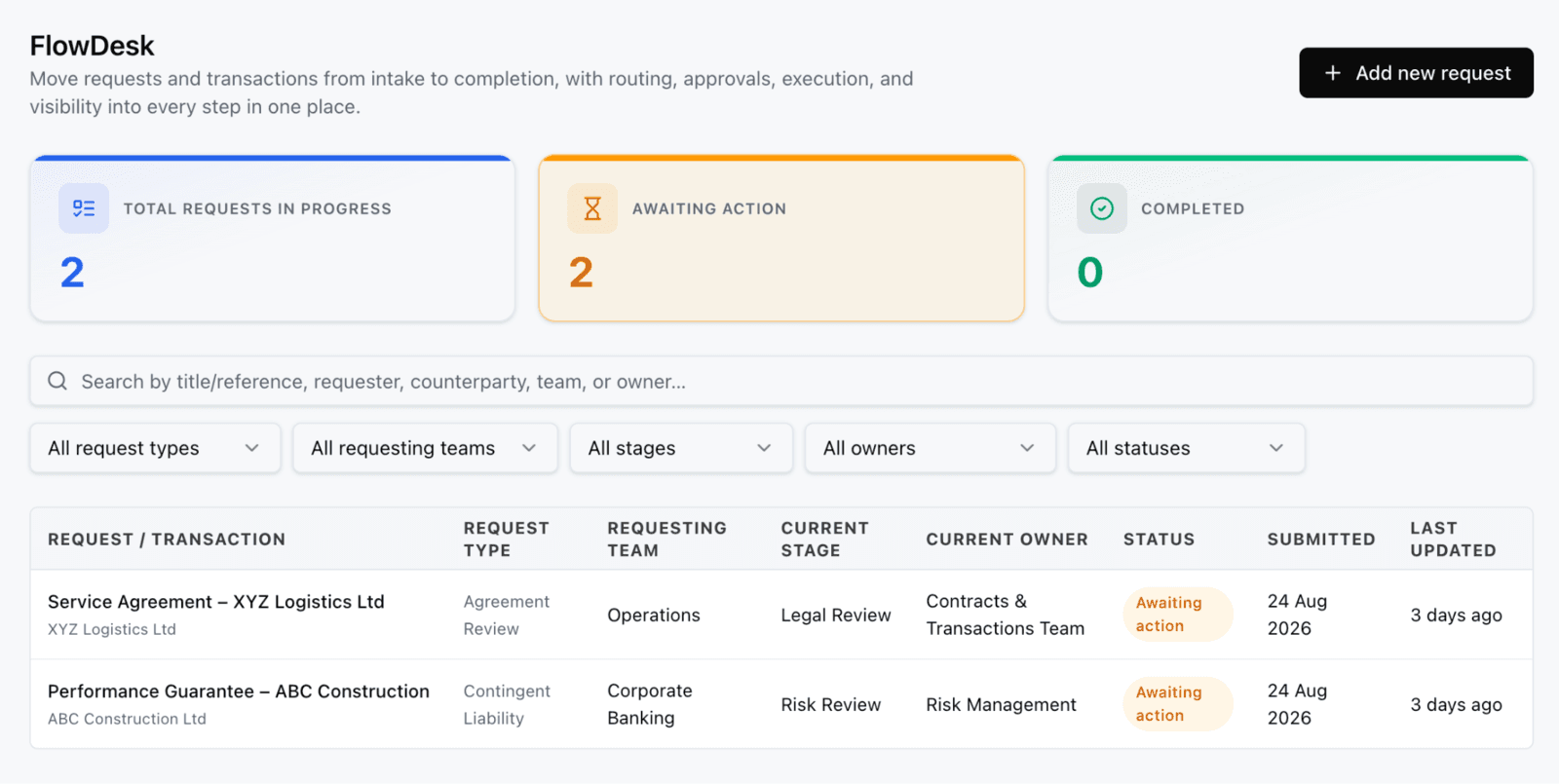Click the Request Type column header
This screenshot has width=1559, height=784.
coord(507,540)
